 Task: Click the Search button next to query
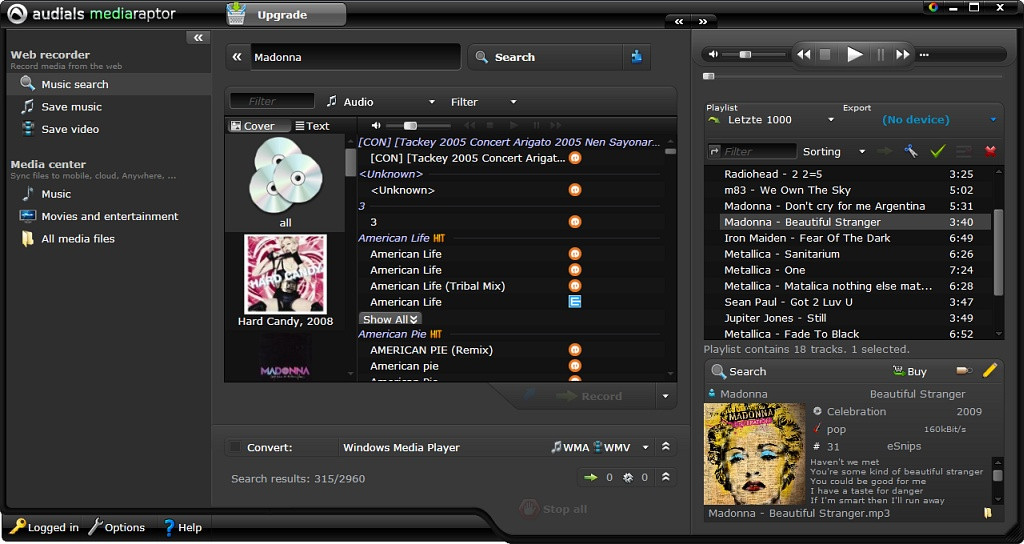pos(545,57)
